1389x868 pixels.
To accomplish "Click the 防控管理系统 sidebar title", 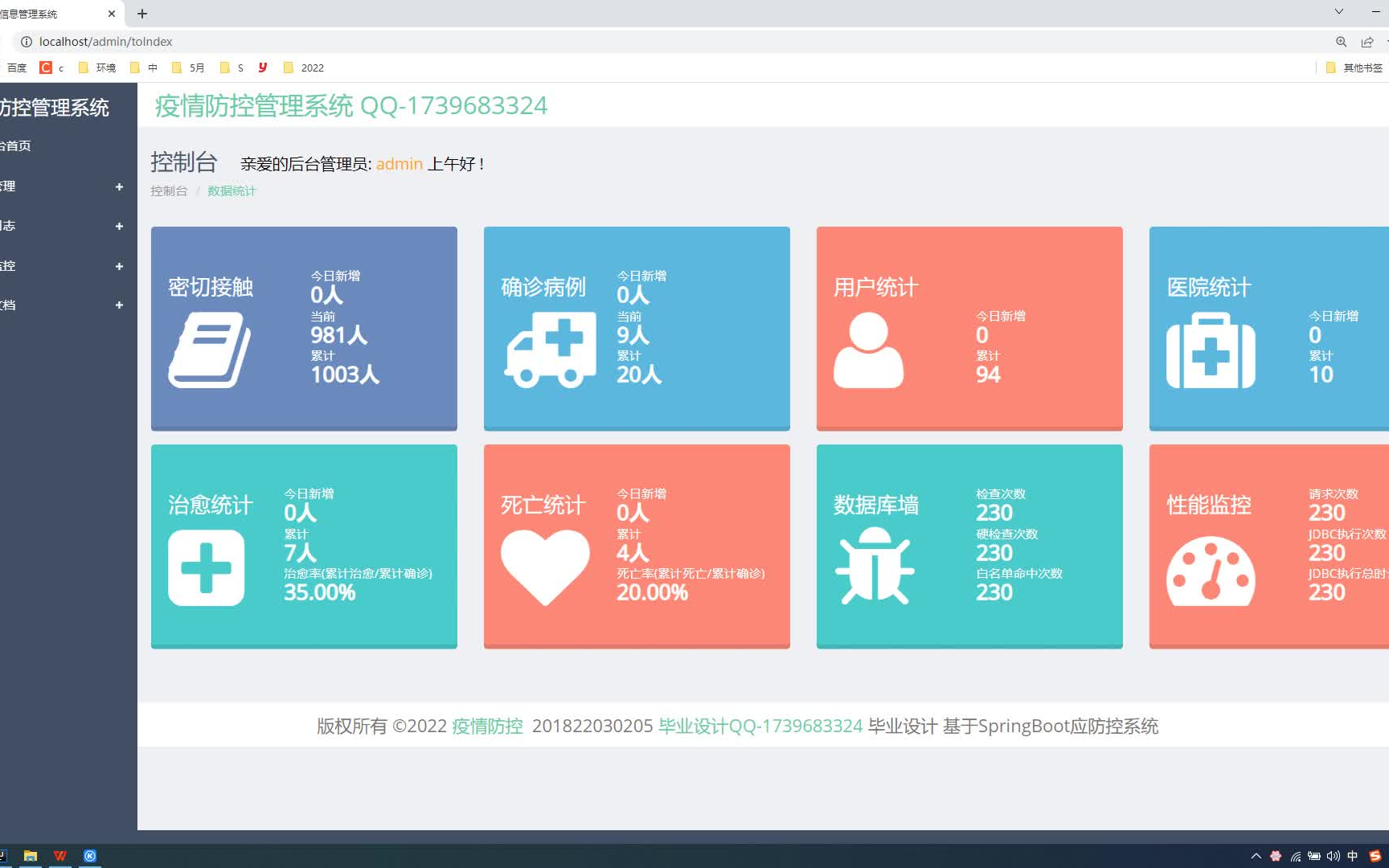I will 55,107.
